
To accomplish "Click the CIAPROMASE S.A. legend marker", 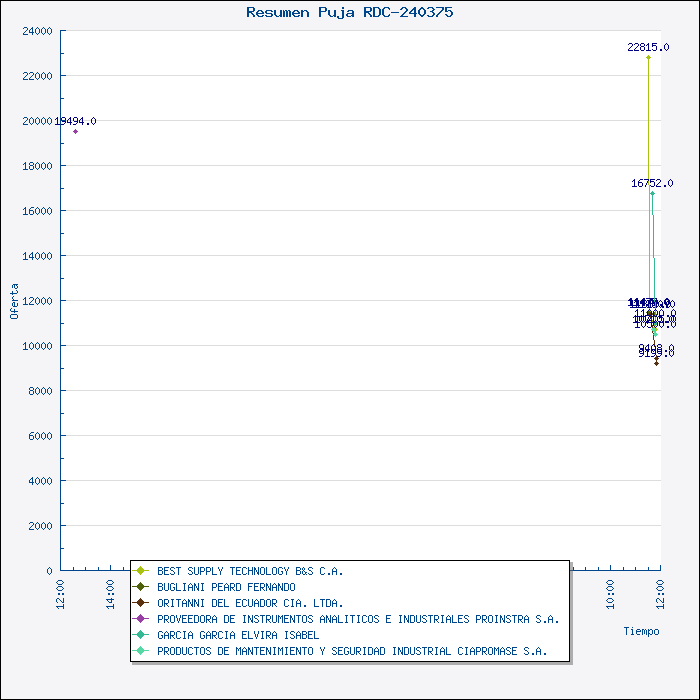I will click(142, 651).
